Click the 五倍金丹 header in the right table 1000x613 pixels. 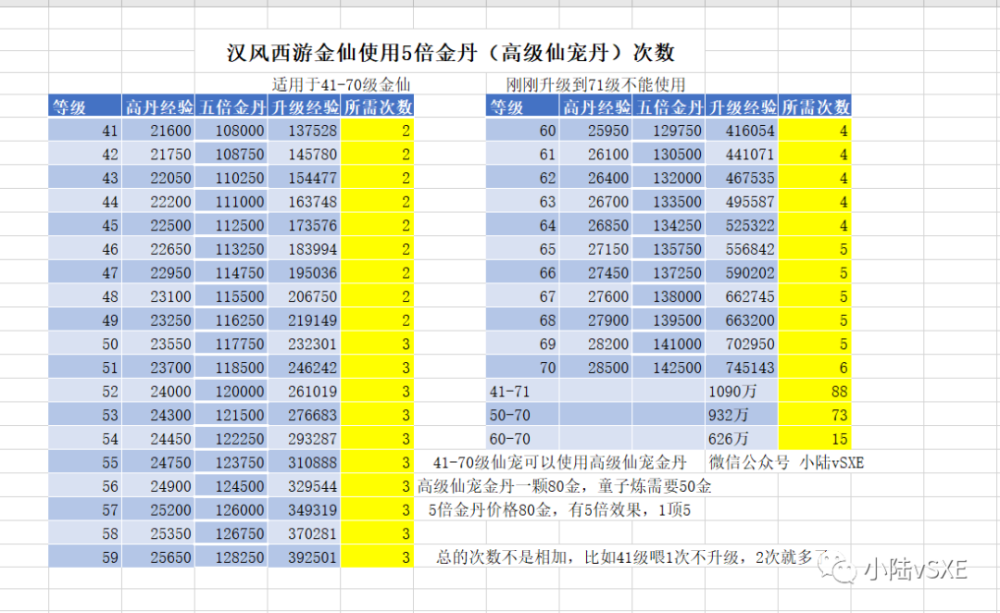669,107
